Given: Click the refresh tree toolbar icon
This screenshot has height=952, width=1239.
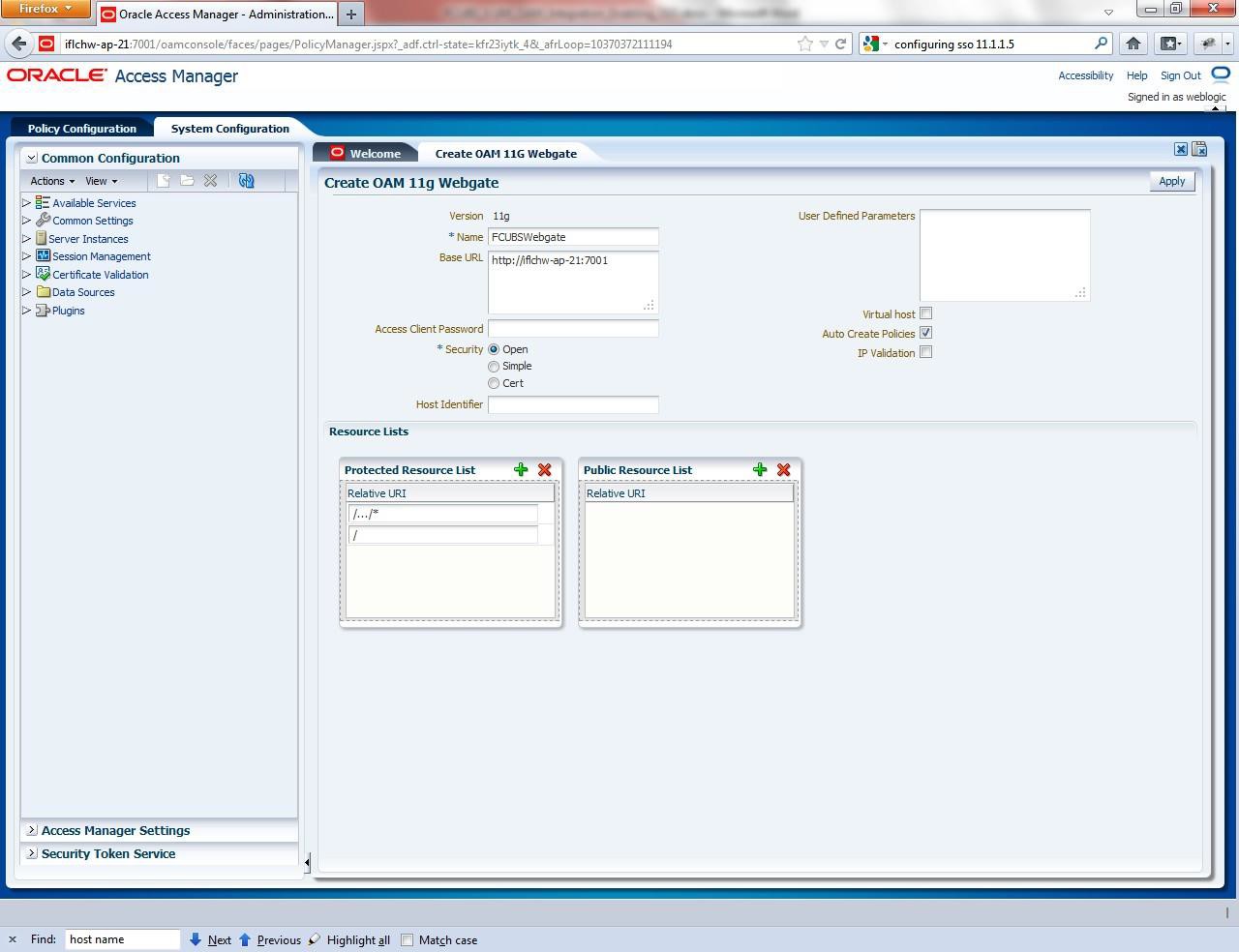Looking at the screenshot, I should (246, 181).
